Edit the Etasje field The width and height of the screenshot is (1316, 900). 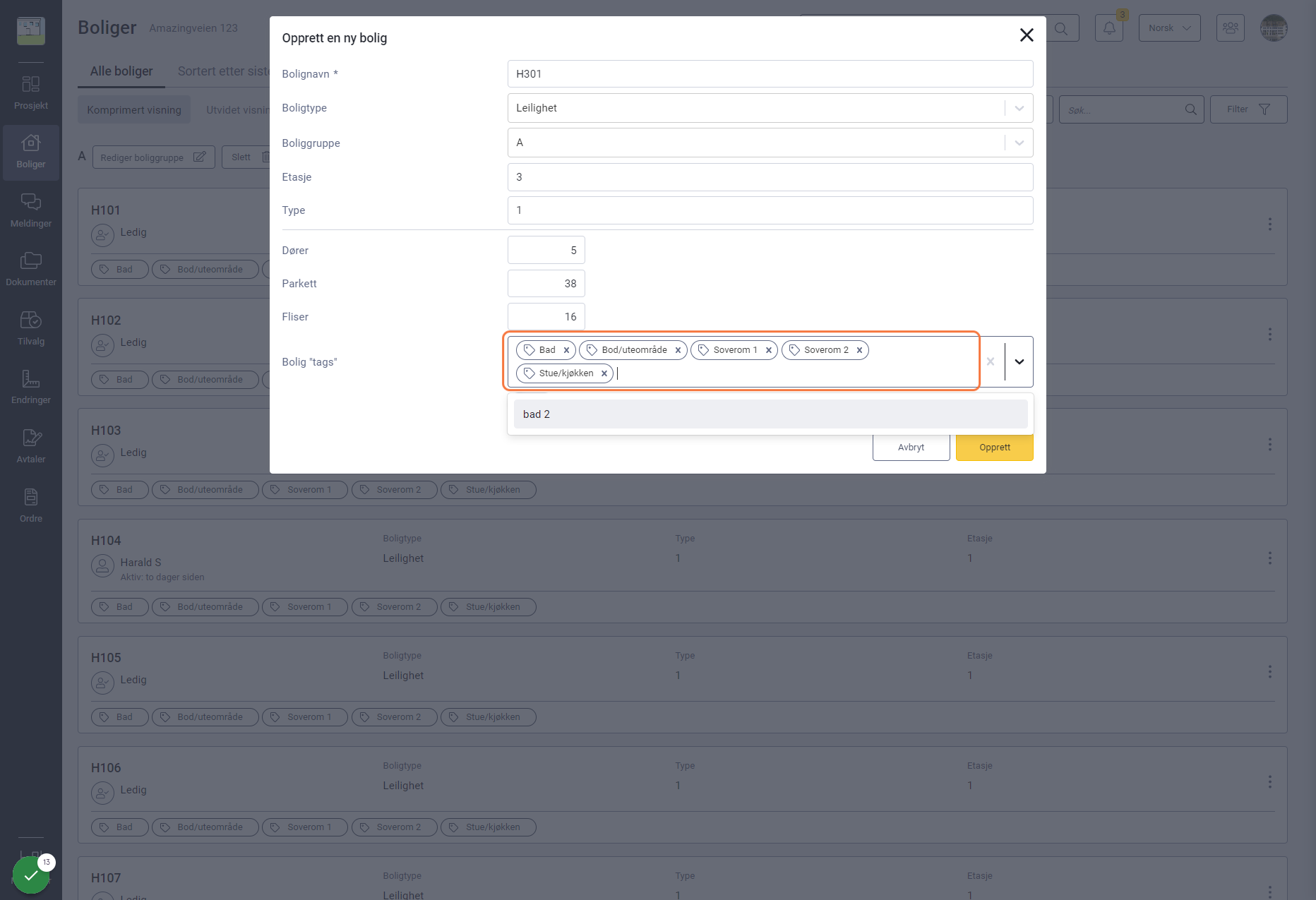pyautogui.click(x=770, y=177)
